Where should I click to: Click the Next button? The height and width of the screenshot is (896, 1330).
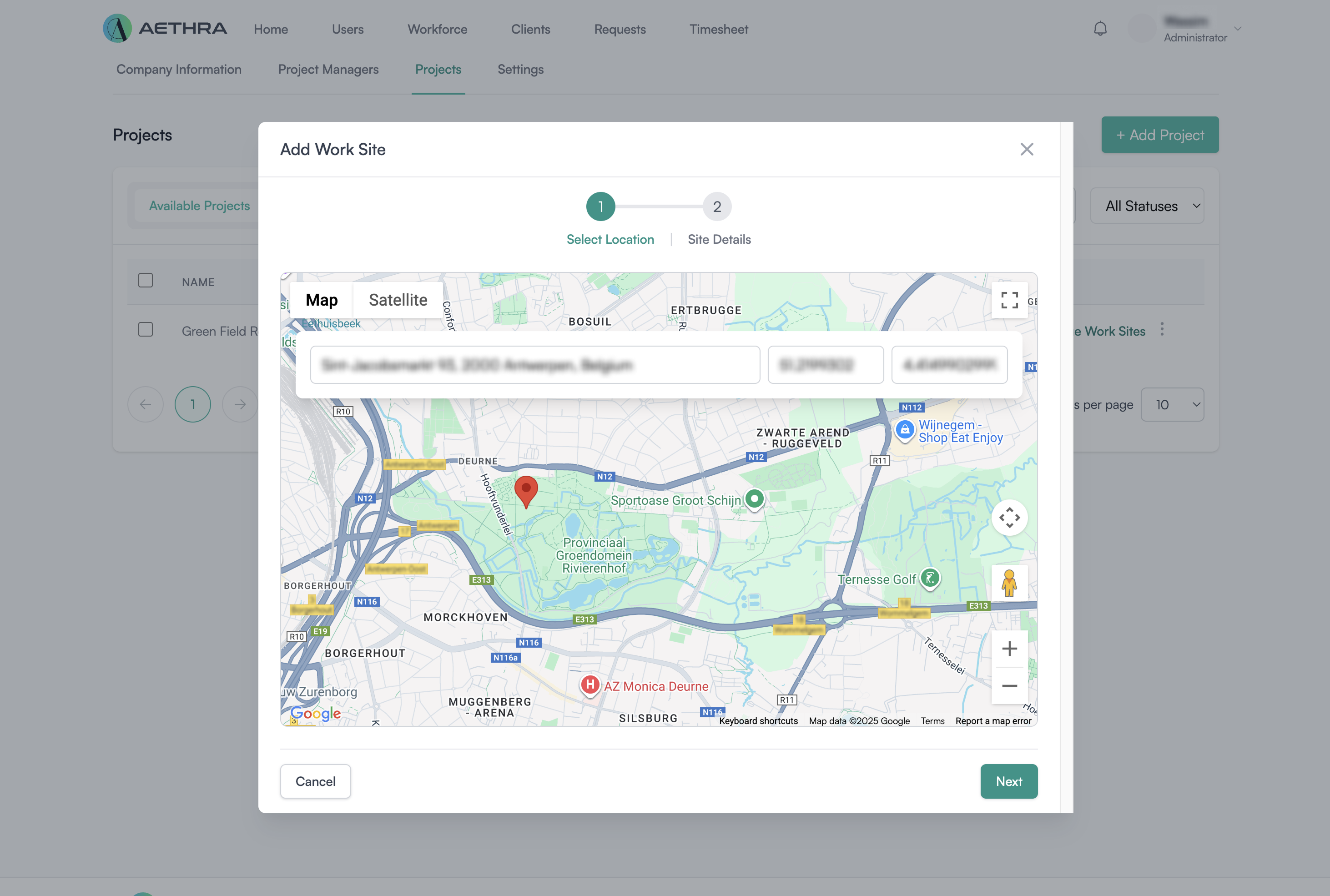(x=1009, y=781)
